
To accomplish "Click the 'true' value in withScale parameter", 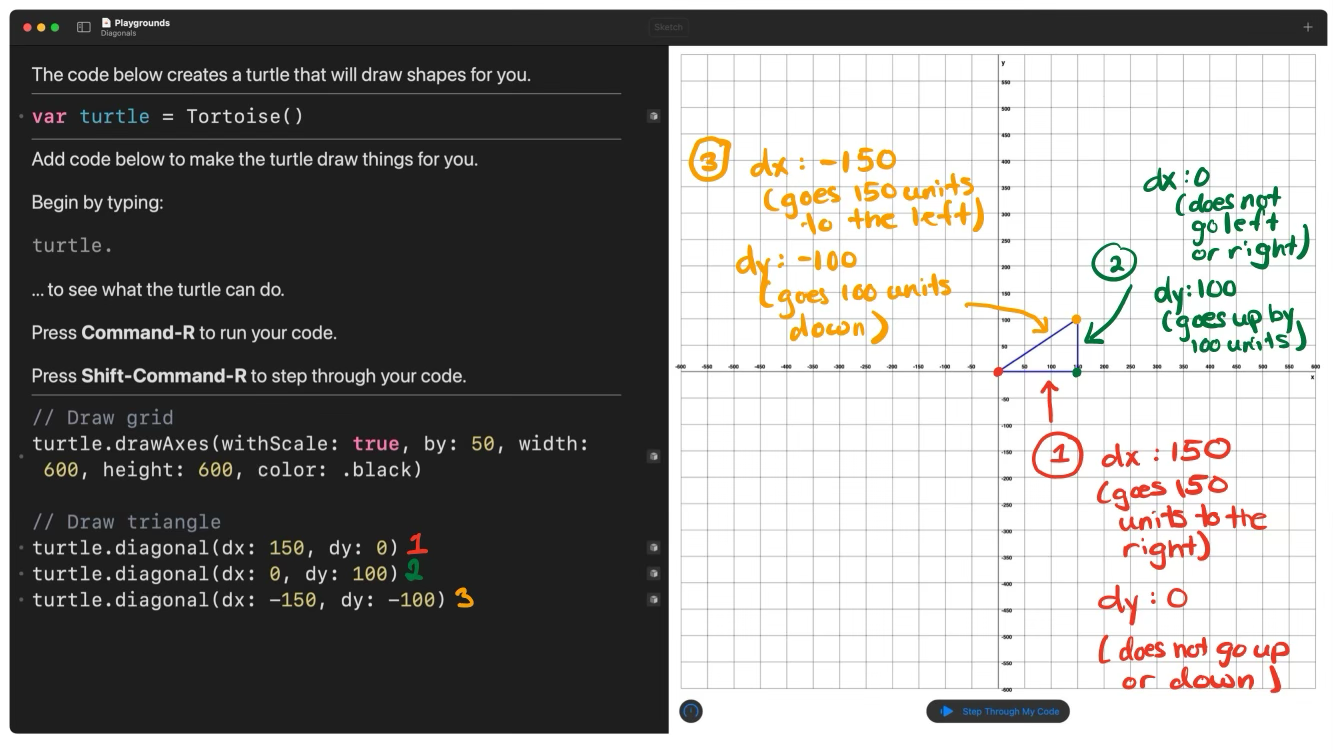I will (x=376, y=443).
